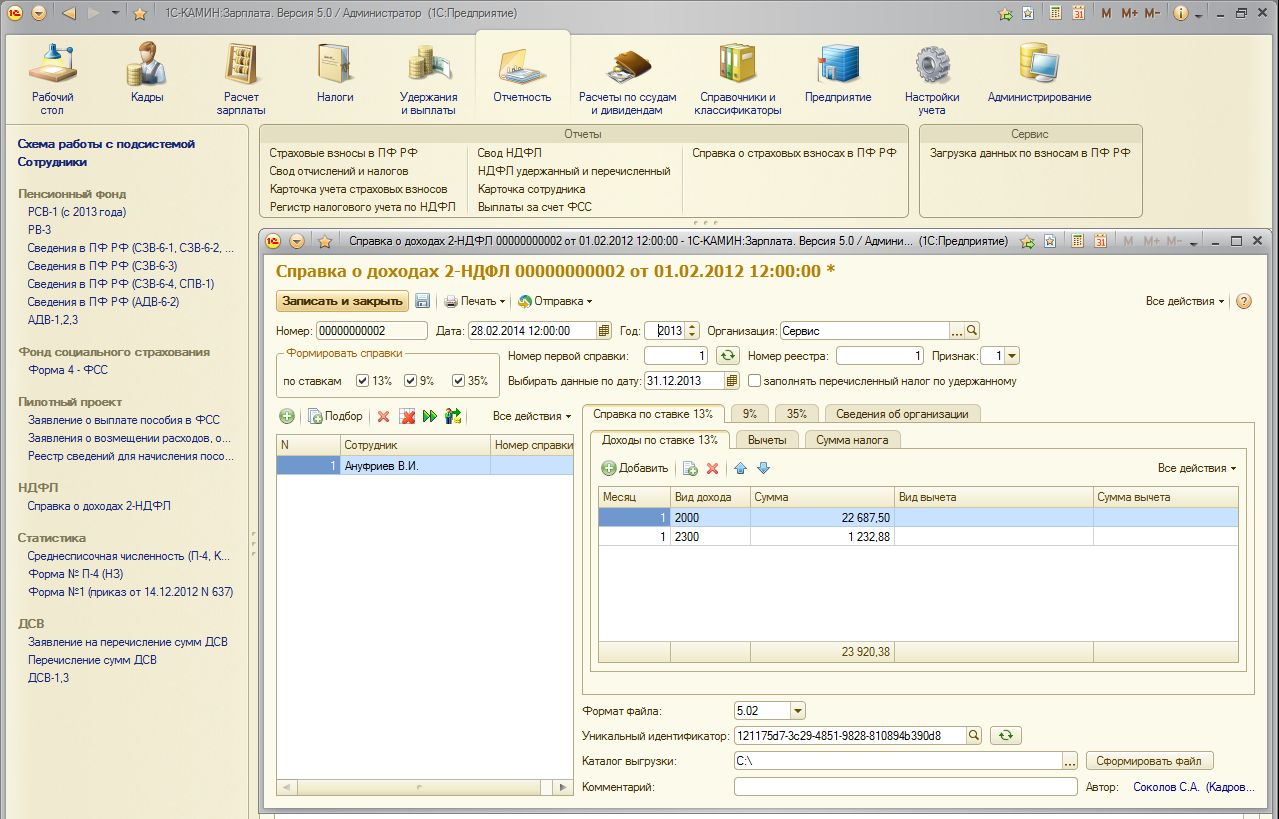Toggle the 9% rate checkbox
1279x819 pixels.
click(410, 381)
